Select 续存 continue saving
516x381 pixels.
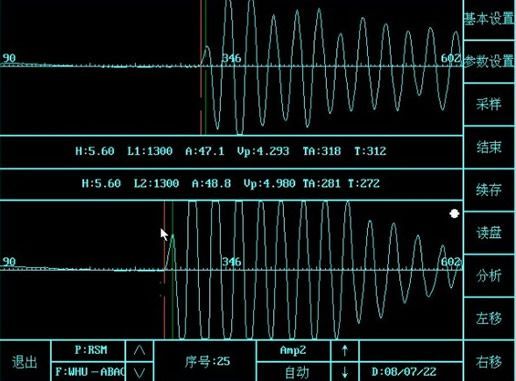[489, 190]
